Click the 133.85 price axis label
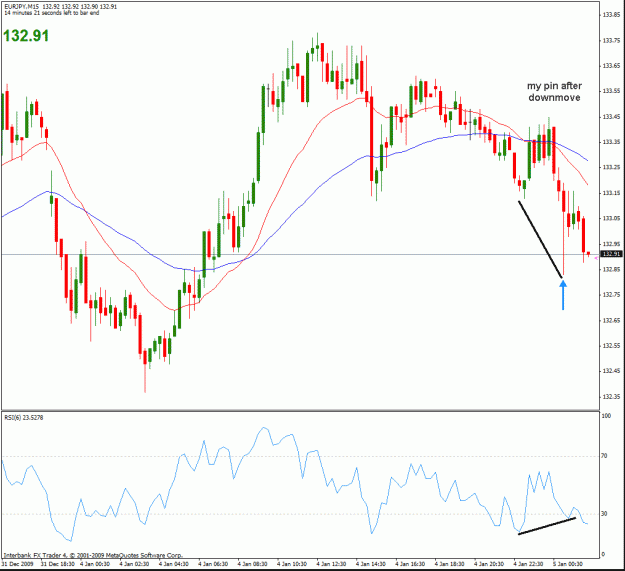Screen dimensions: 625x571 [611, 15]
